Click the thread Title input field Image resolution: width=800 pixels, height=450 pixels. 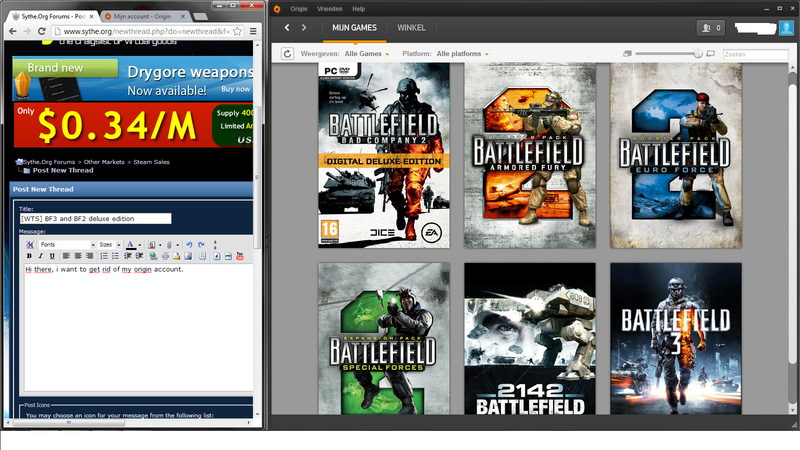coord(95,218)
